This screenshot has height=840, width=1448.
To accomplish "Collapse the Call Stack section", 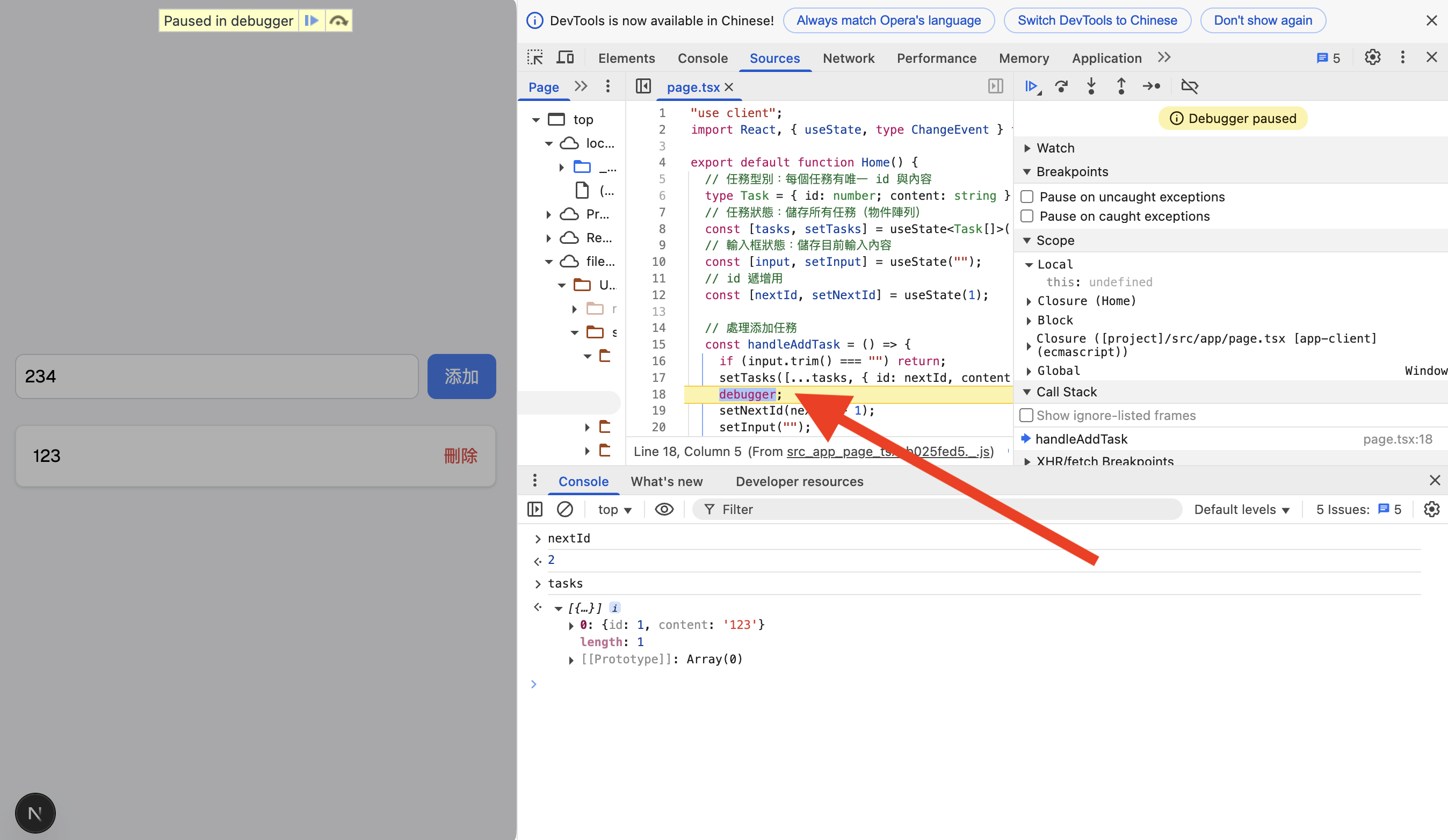I will point(1027,392).
